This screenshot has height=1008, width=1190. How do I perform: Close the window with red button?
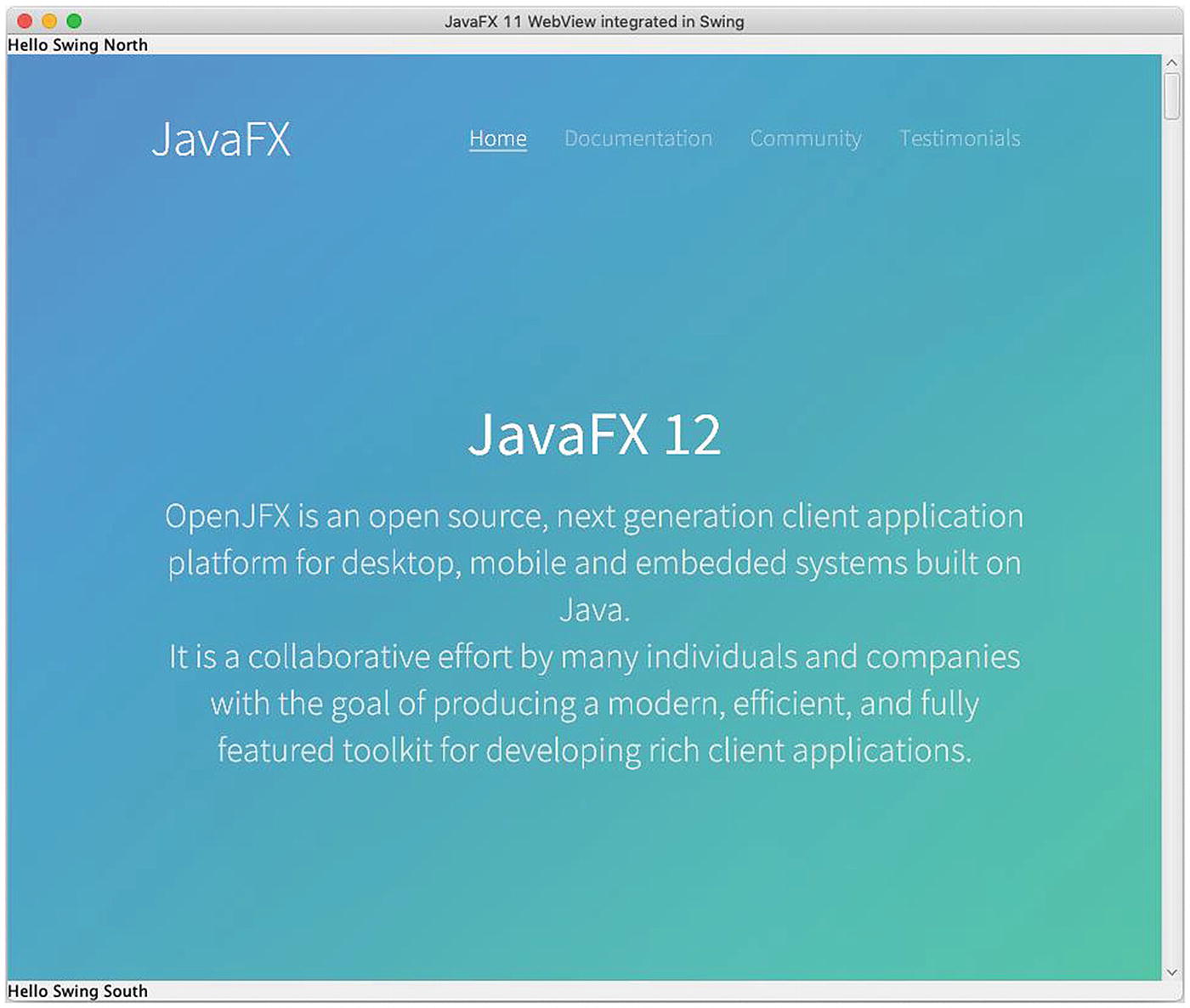point(25,21)
